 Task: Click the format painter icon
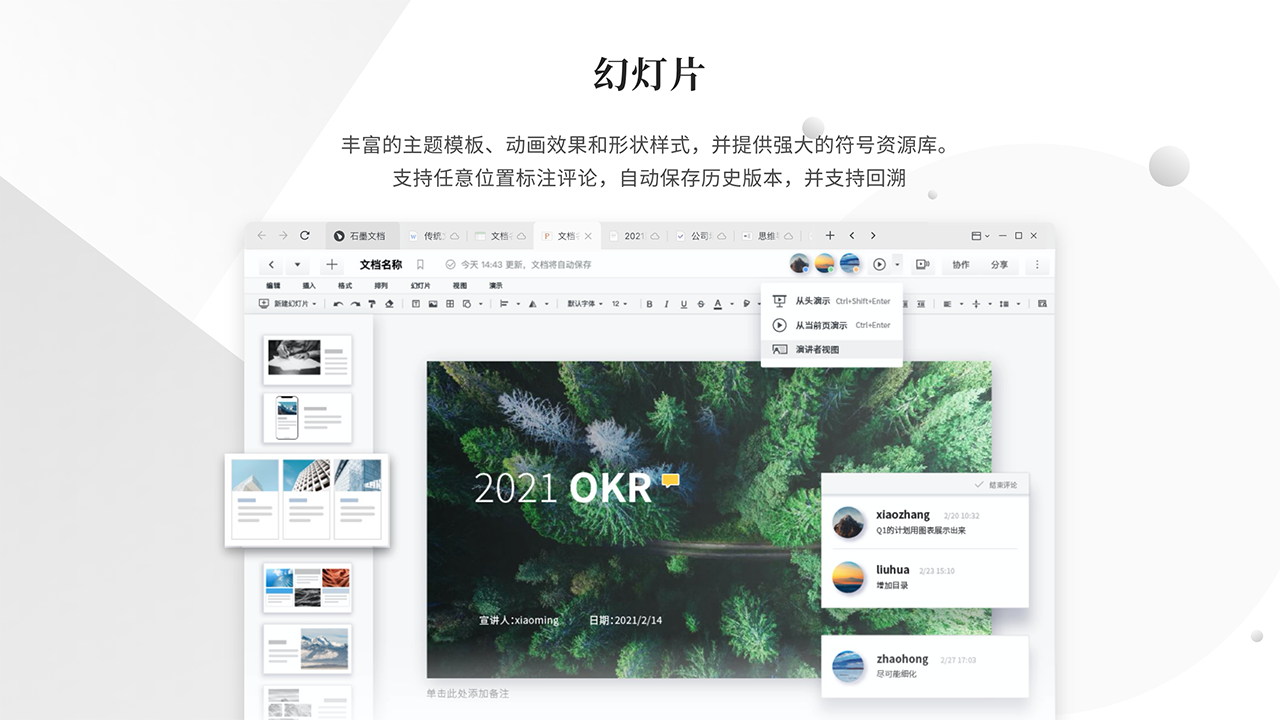371,304
